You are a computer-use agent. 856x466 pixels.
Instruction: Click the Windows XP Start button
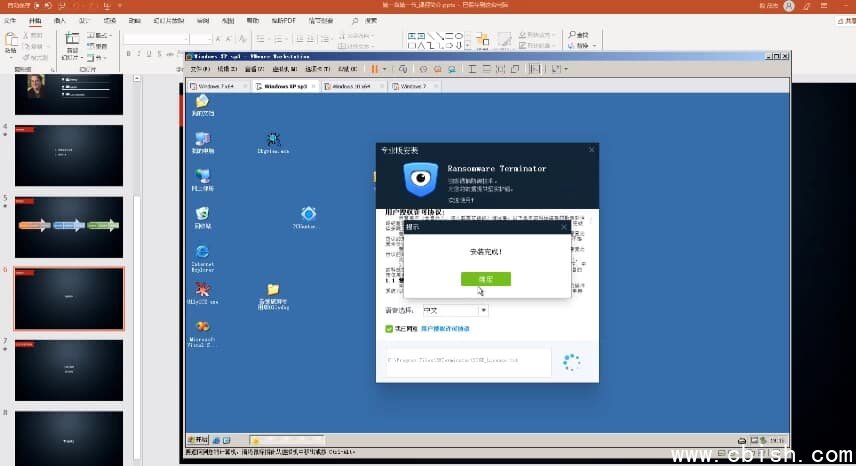click(203, 440)
